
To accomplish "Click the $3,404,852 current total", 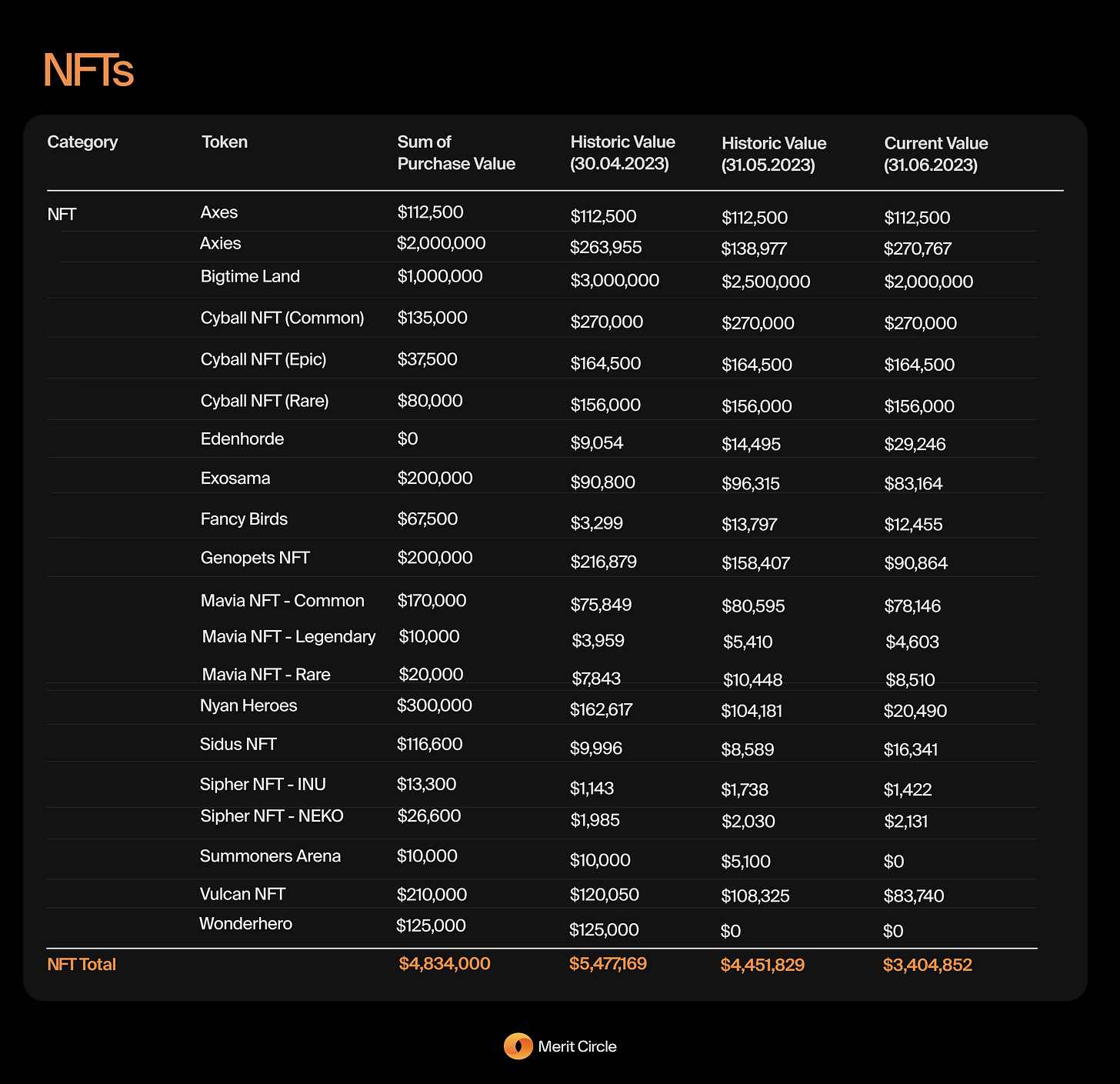I will pos(928,965).
